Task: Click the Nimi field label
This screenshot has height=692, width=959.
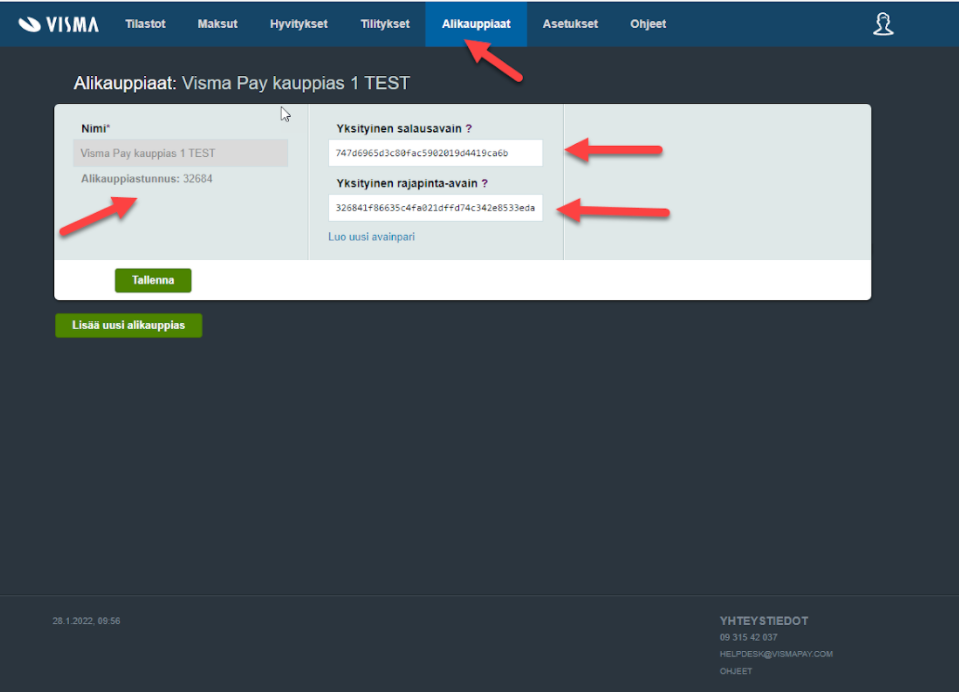Action: 95,128
